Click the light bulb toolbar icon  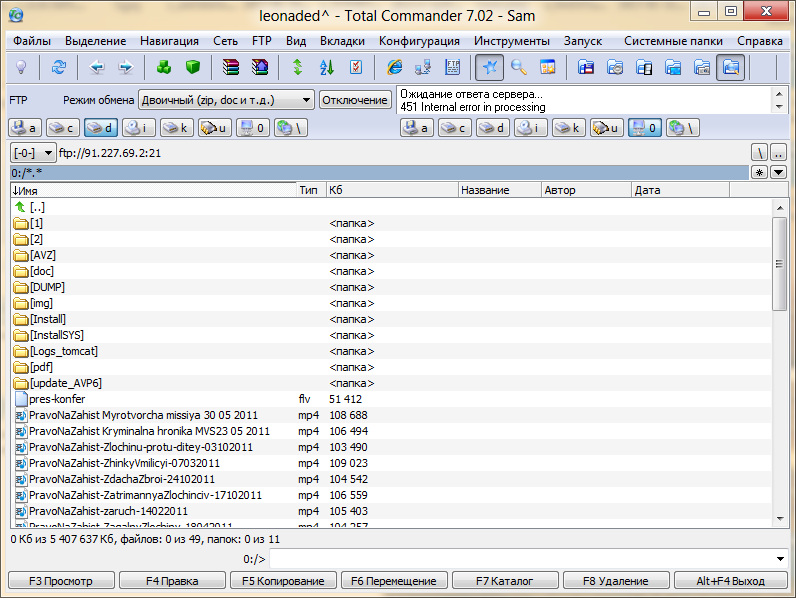point(21,67)
